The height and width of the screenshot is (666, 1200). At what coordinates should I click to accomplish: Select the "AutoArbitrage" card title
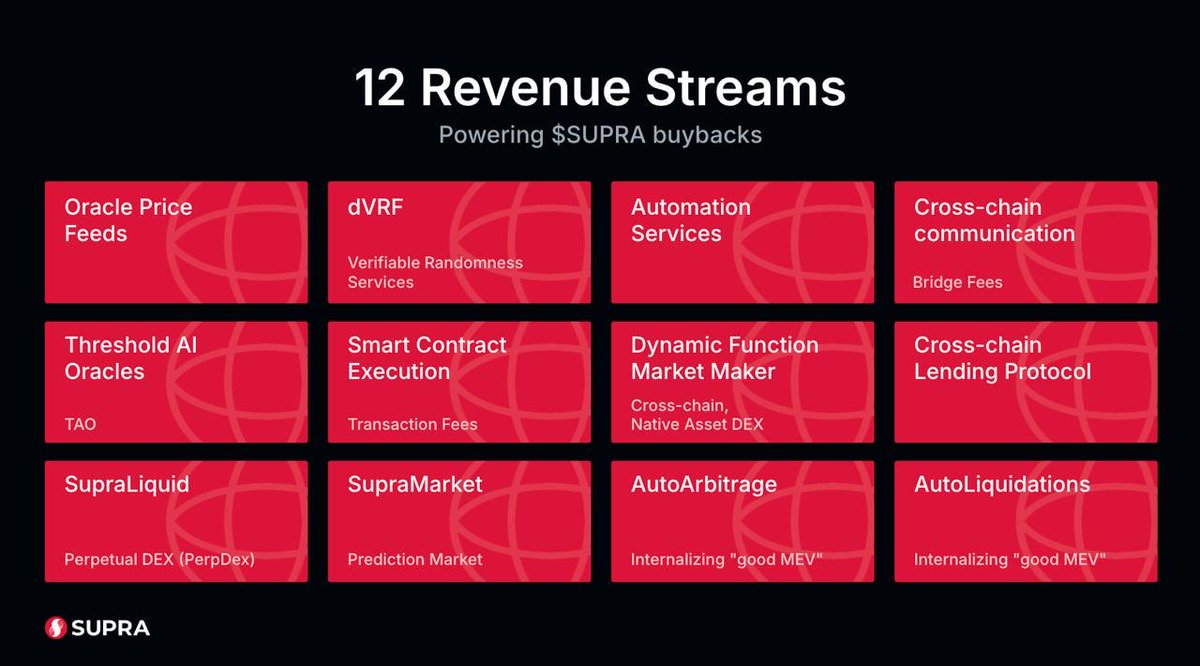coord(703,484)
